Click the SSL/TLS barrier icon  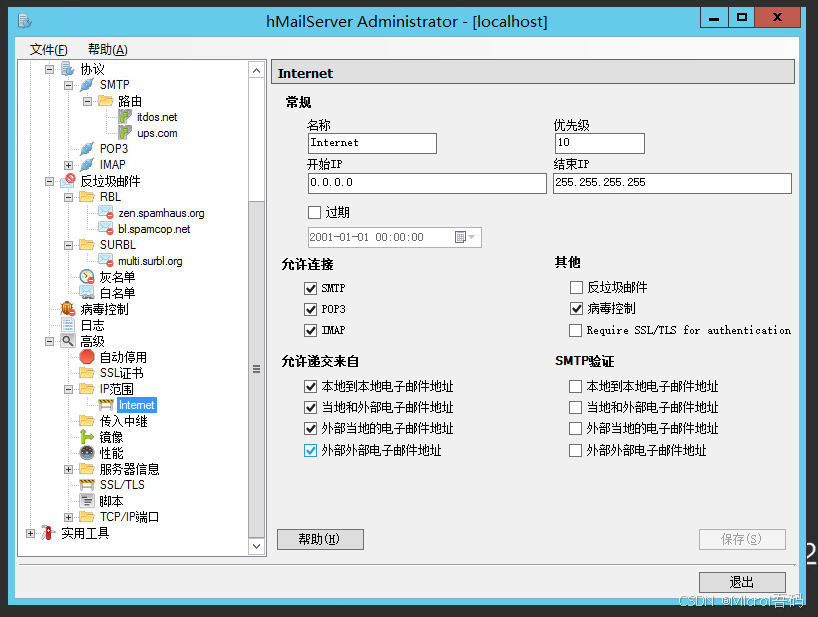pyautogui.click(x=87, y=485)
